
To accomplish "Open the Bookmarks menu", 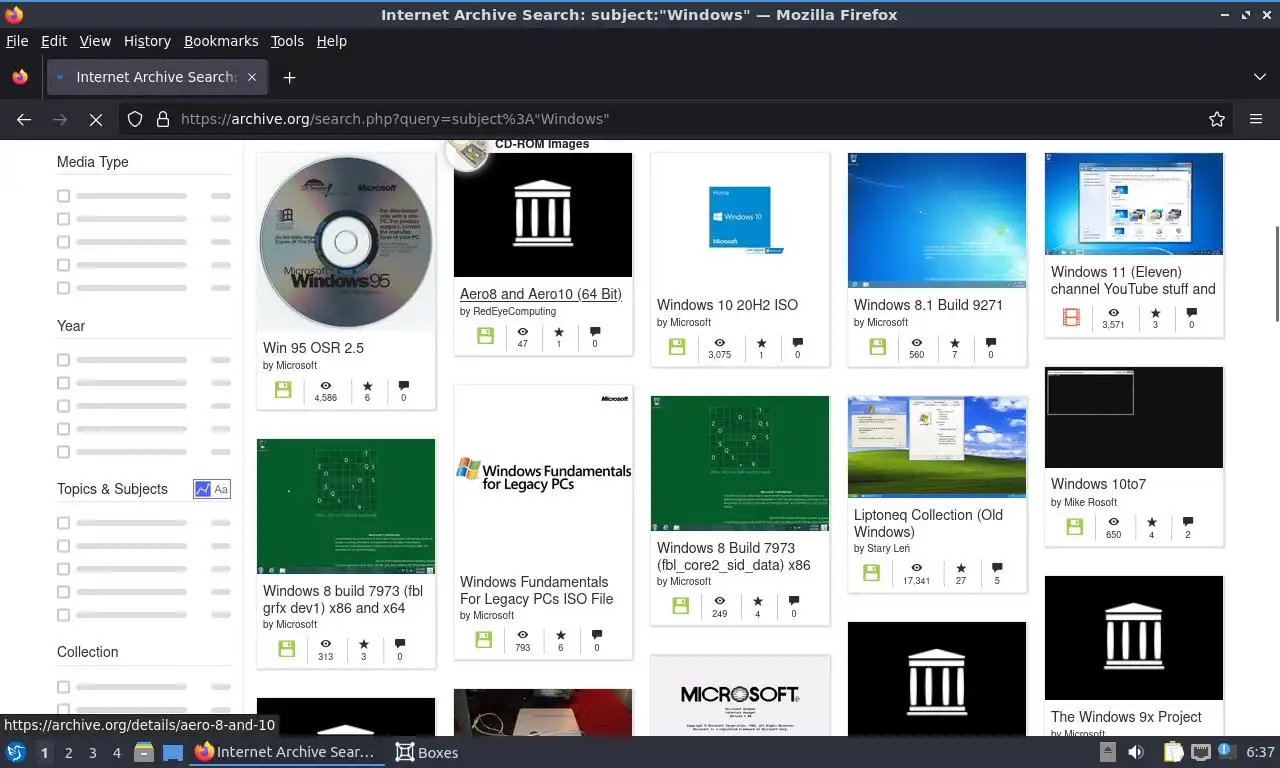I will click(221, 41).
